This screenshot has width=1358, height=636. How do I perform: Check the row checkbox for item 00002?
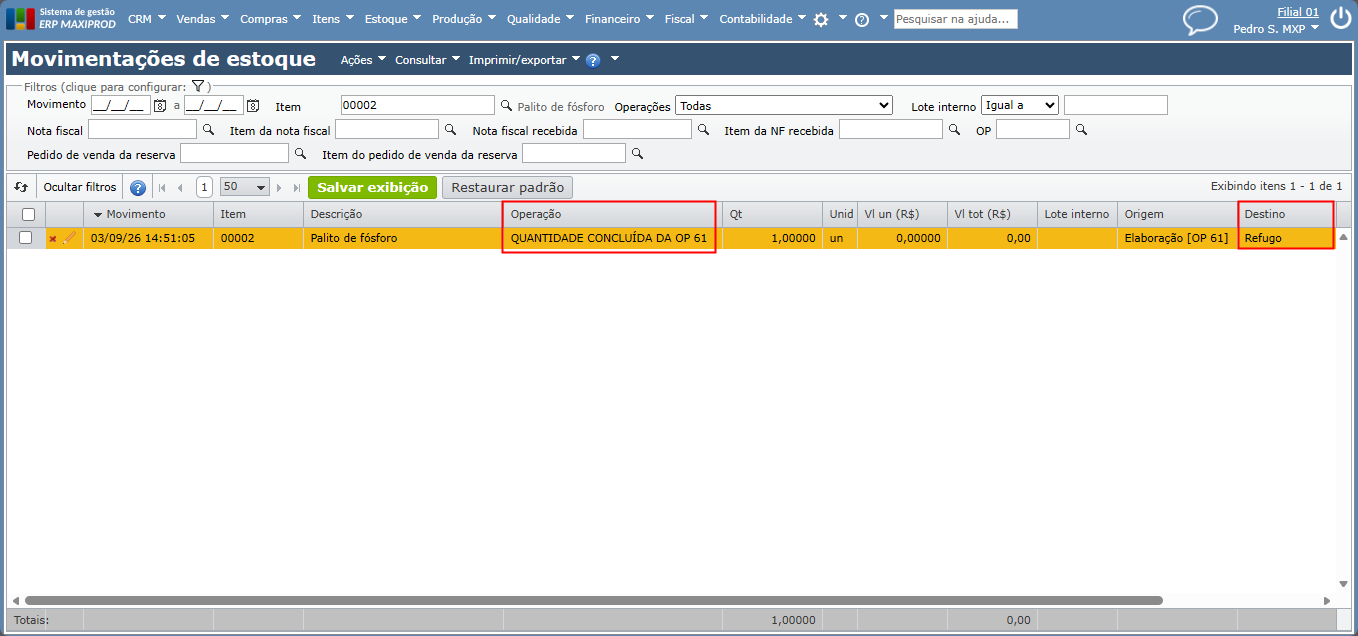tap(26, 238)
